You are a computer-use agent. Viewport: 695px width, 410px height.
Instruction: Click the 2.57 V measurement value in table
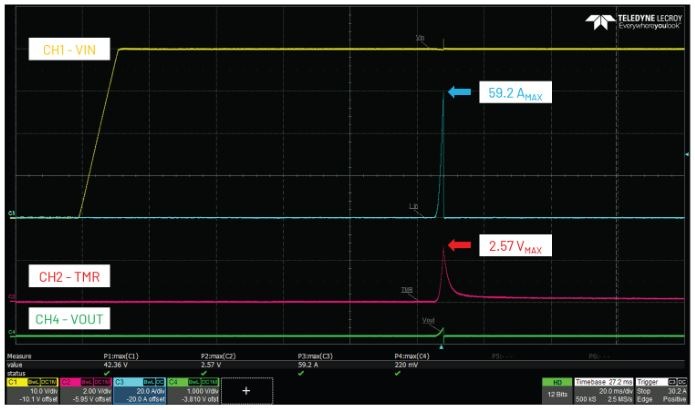211,365
